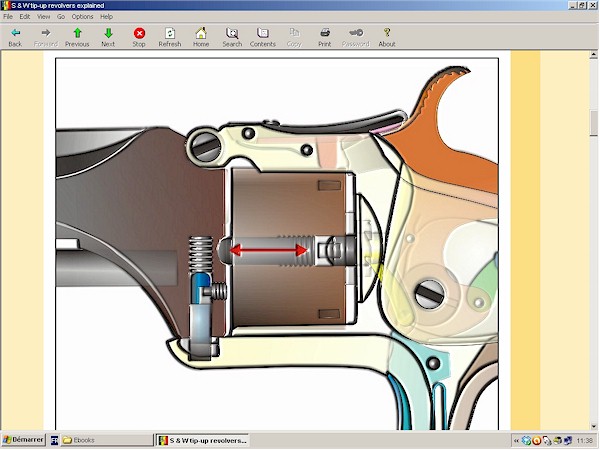
Task: Open the Go menu
Action: (61, 16)
